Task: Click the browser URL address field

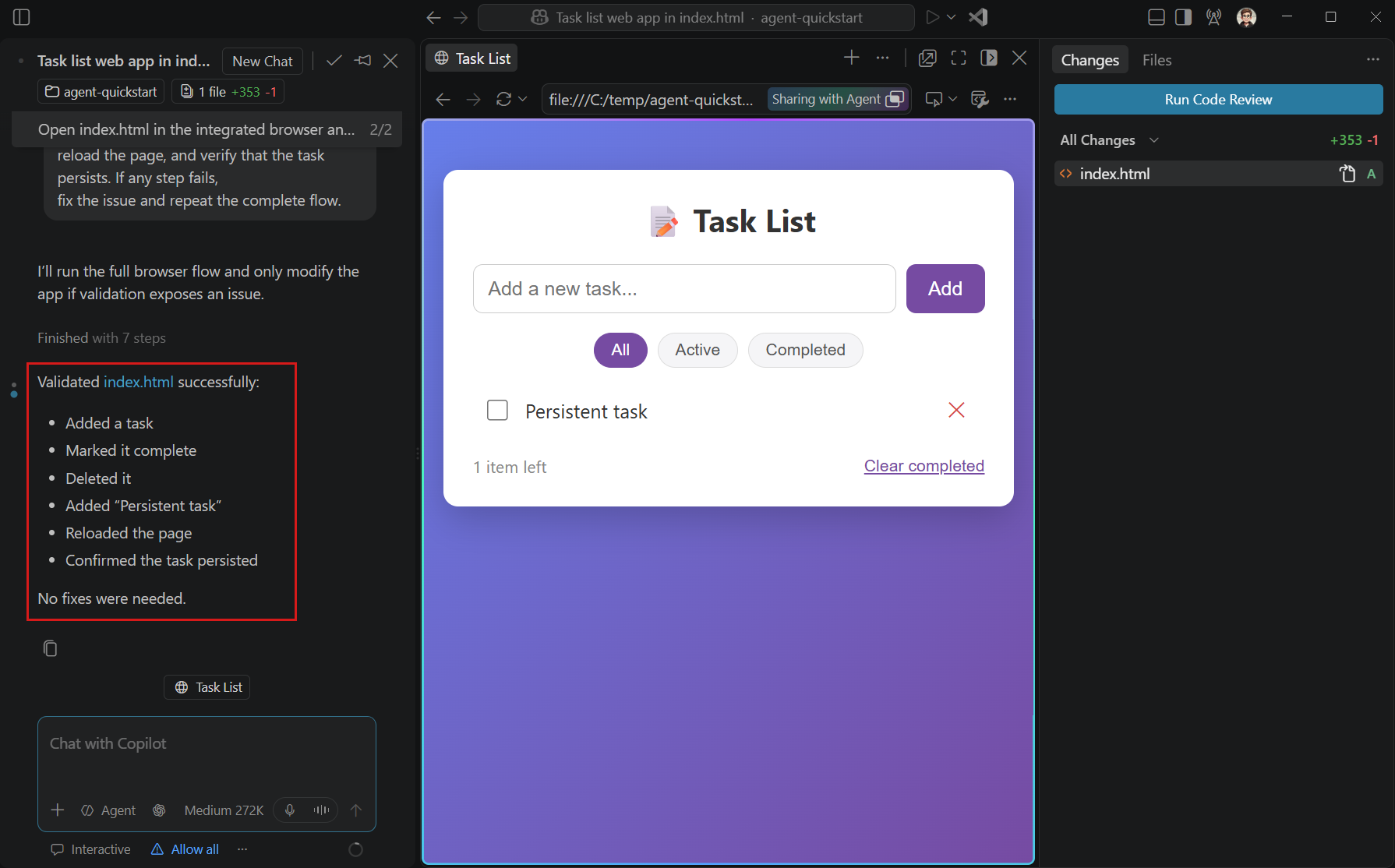Action: point(652,99)
